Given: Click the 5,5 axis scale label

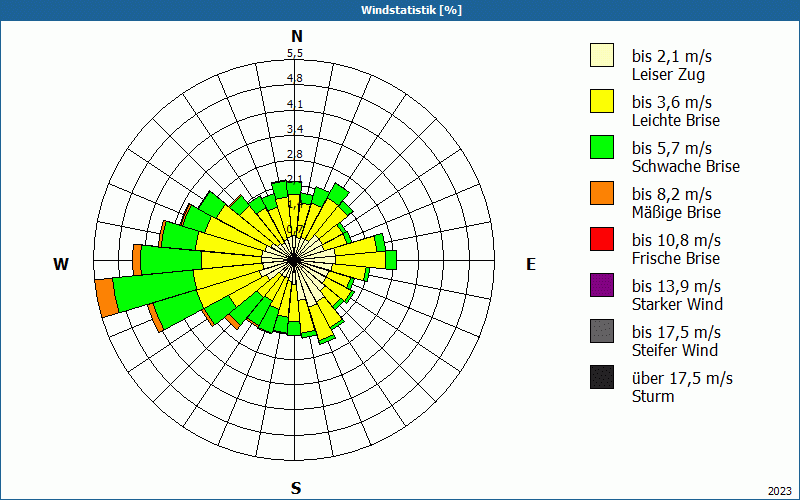Looking at the screenshot, I should pyautogui.click(x=295, y=53).
